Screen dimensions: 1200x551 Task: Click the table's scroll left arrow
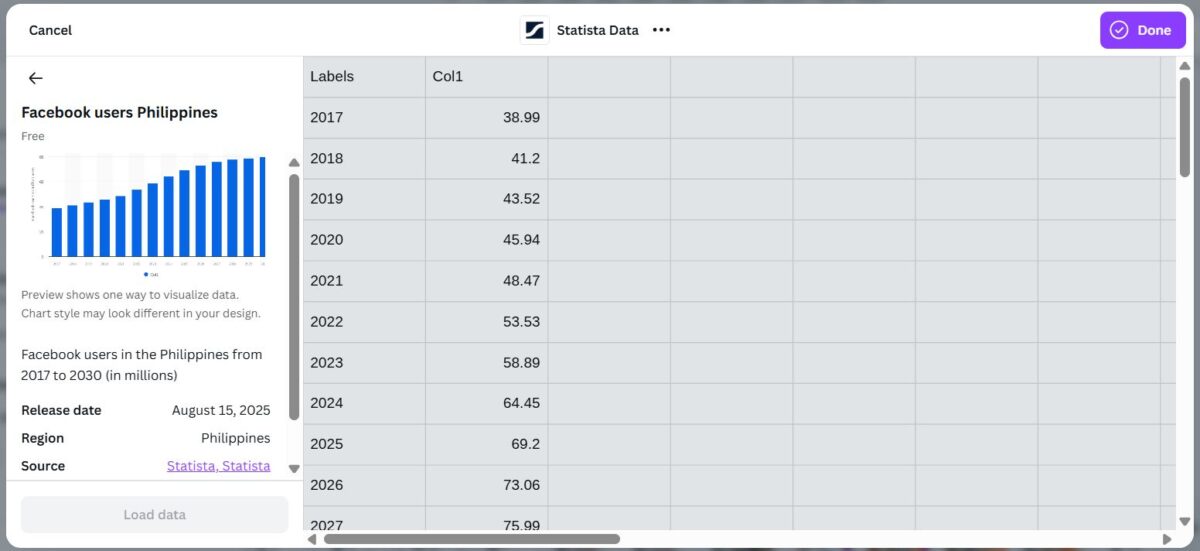click(x=312, y=539)
